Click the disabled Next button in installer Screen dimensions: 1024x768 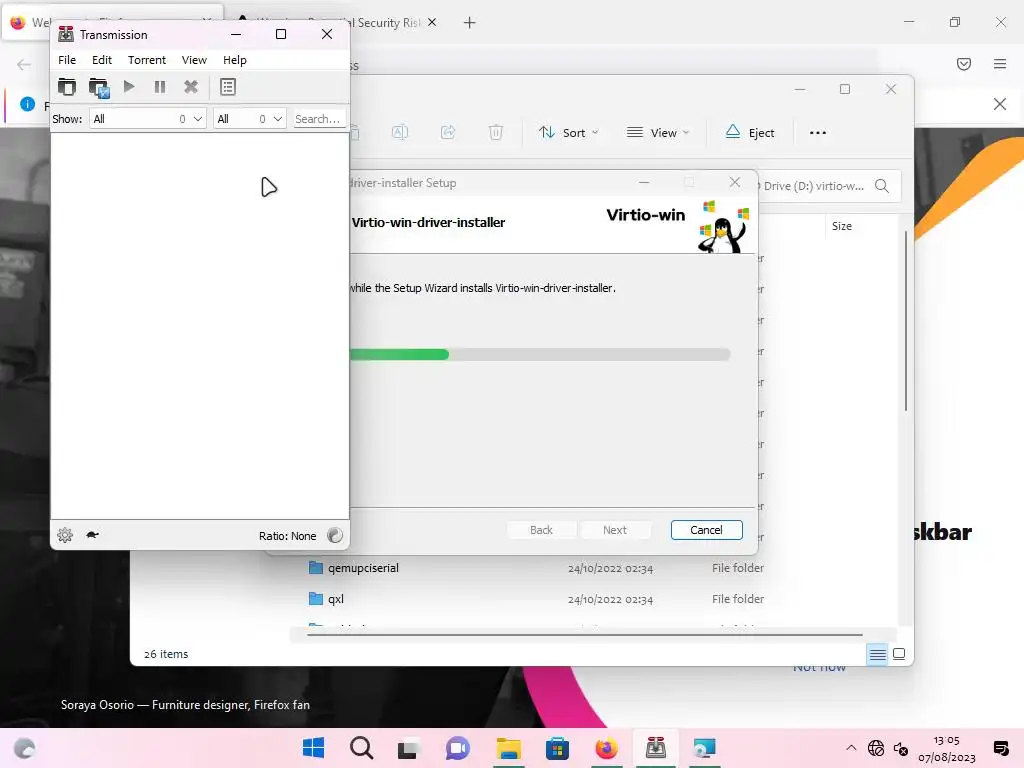[615, 530]
